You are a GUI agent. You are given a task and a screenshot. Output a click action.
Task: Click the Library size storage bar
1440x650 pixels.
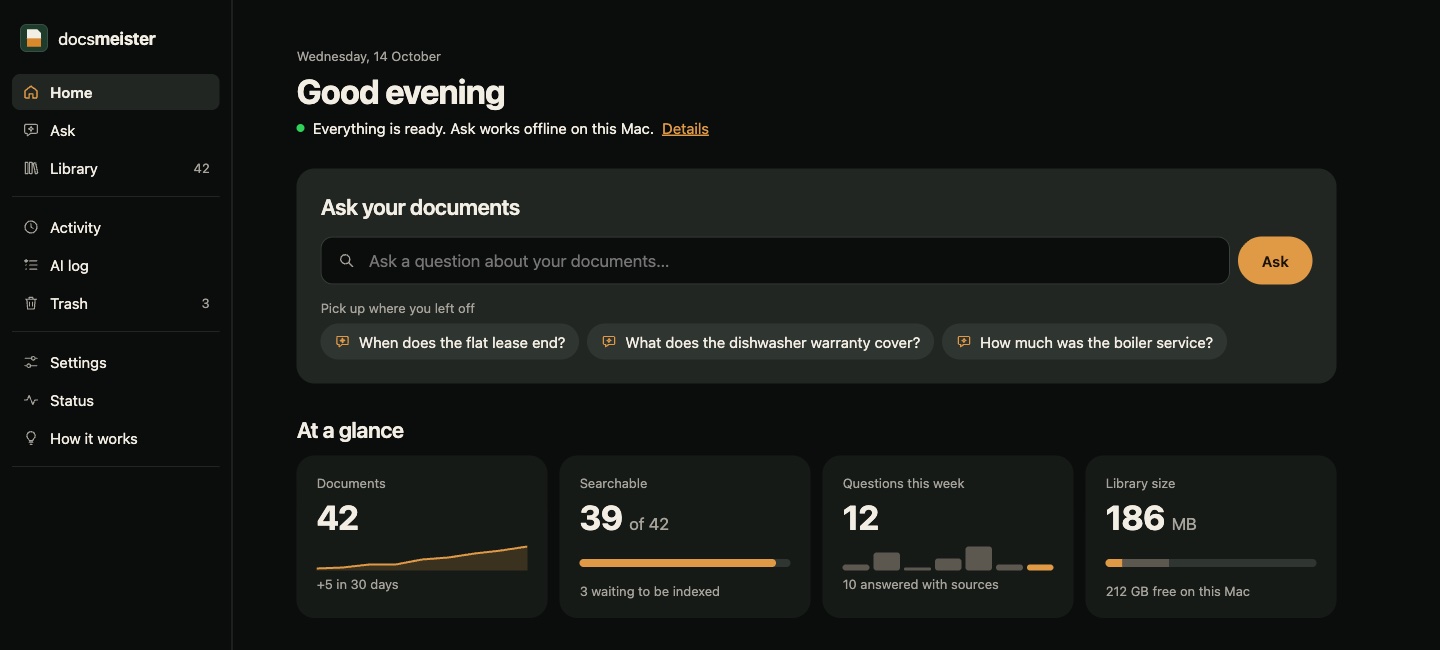tap(1211, 563)
